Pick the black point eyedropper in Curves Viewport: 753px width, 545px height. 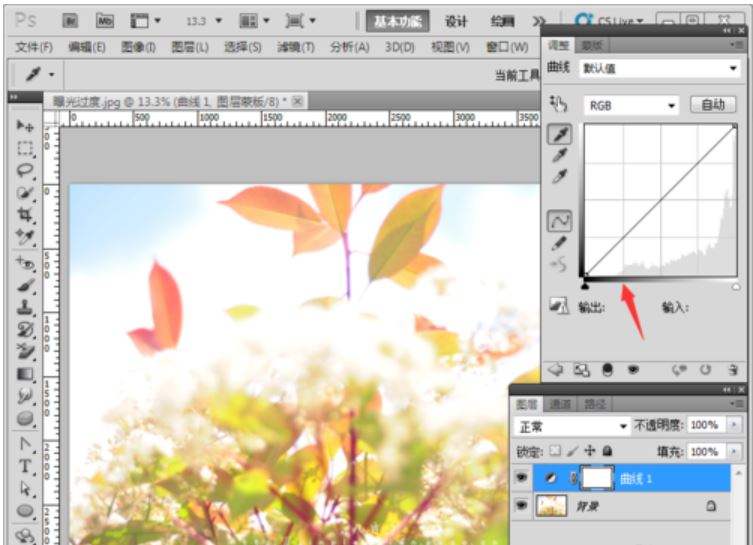tap(559, 134)
